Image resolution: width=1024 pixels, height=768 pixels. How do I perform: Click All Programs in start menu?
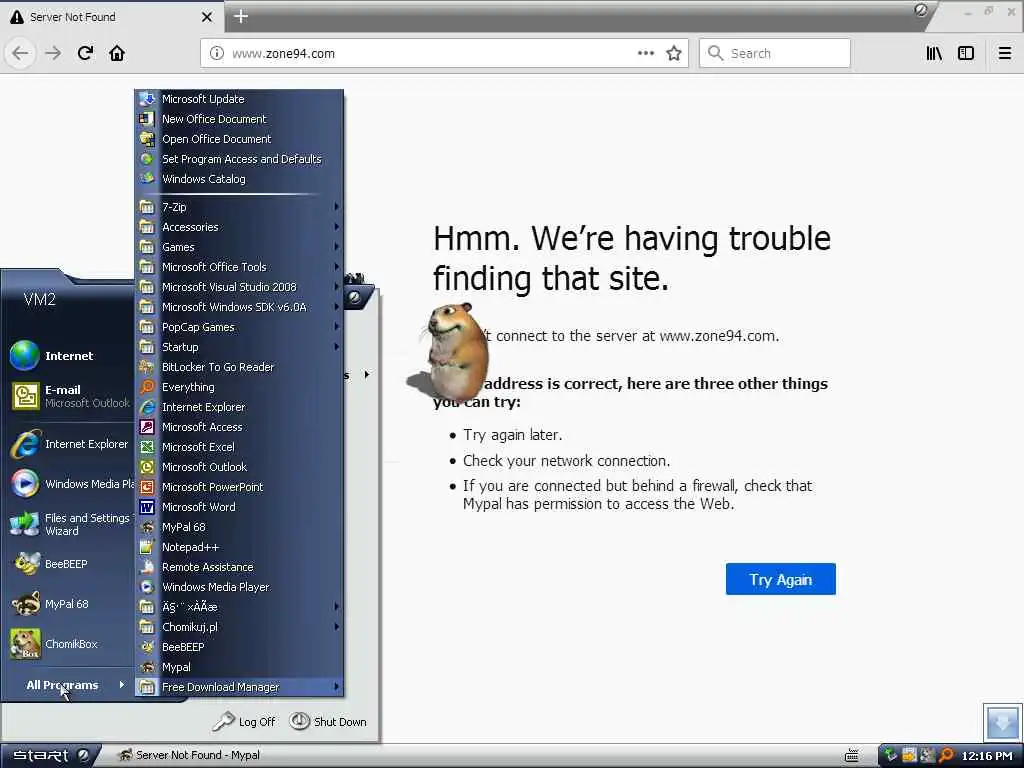click(x=69, y=685)
